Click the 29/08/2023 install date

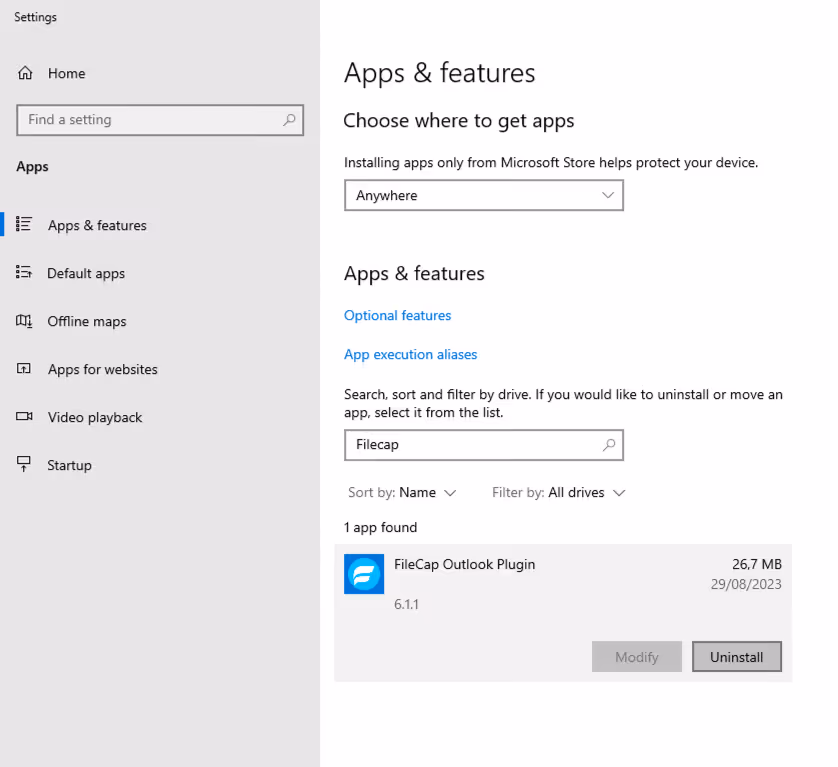(746, 584)
